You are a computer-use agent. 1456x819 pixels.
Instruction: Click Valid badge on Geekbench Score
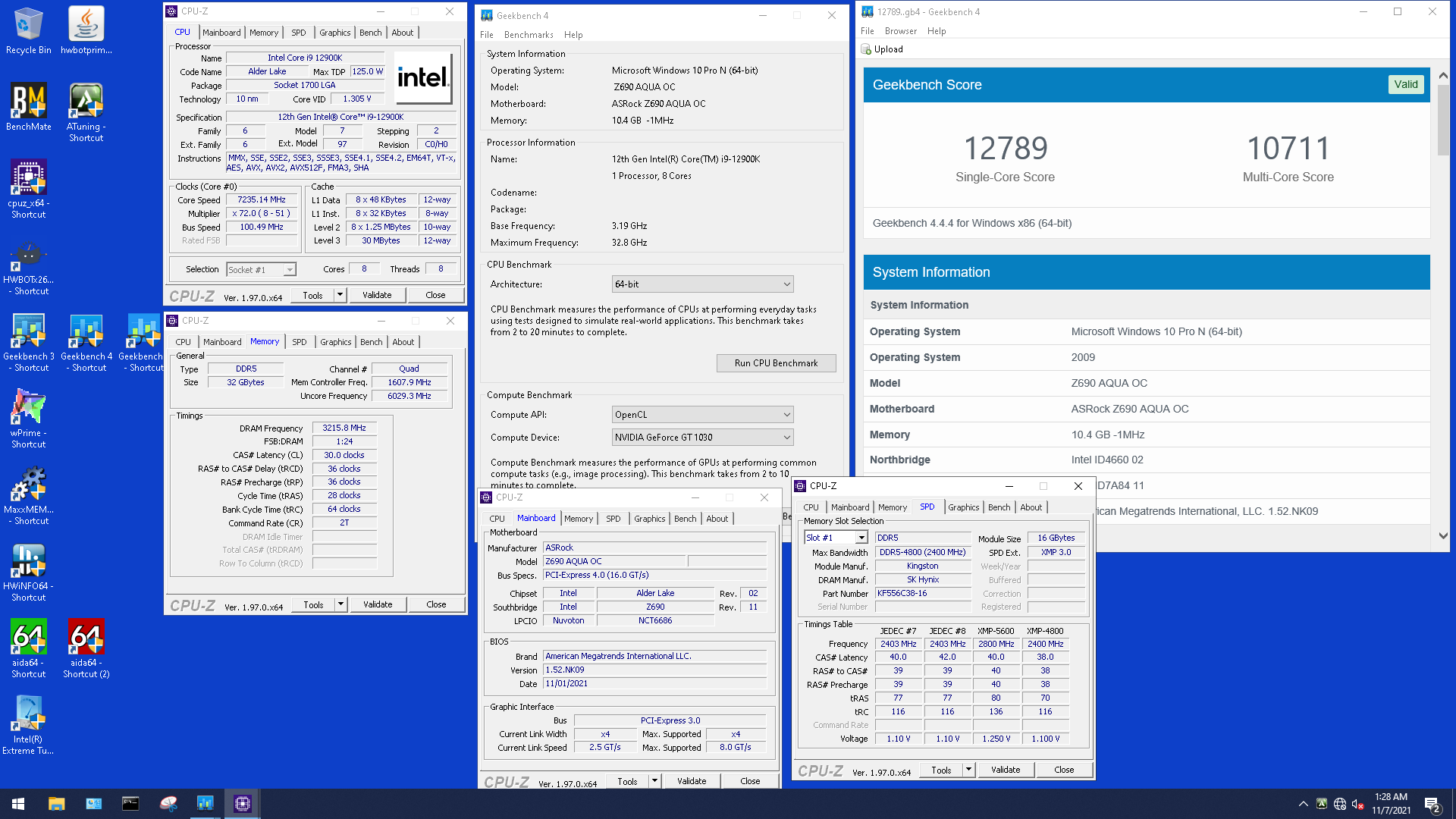[1405, 84]
